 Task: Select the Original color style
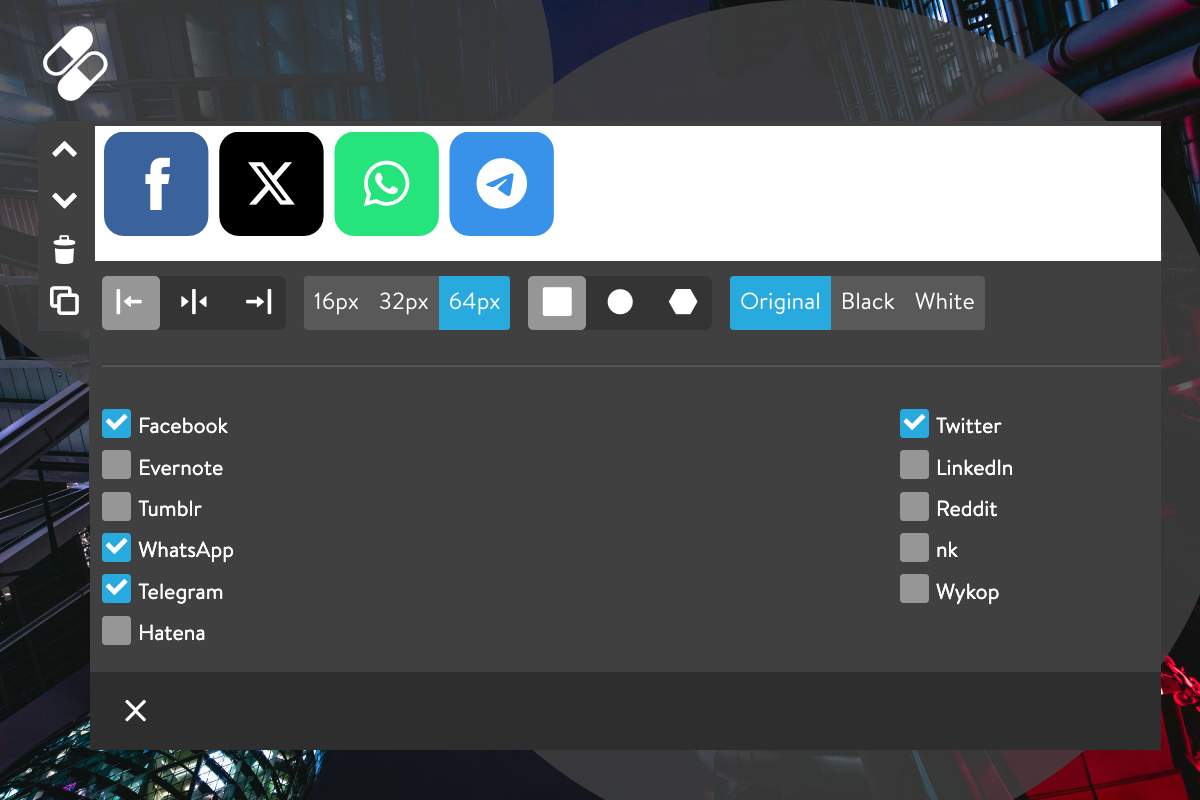click(x=780, y=303)
